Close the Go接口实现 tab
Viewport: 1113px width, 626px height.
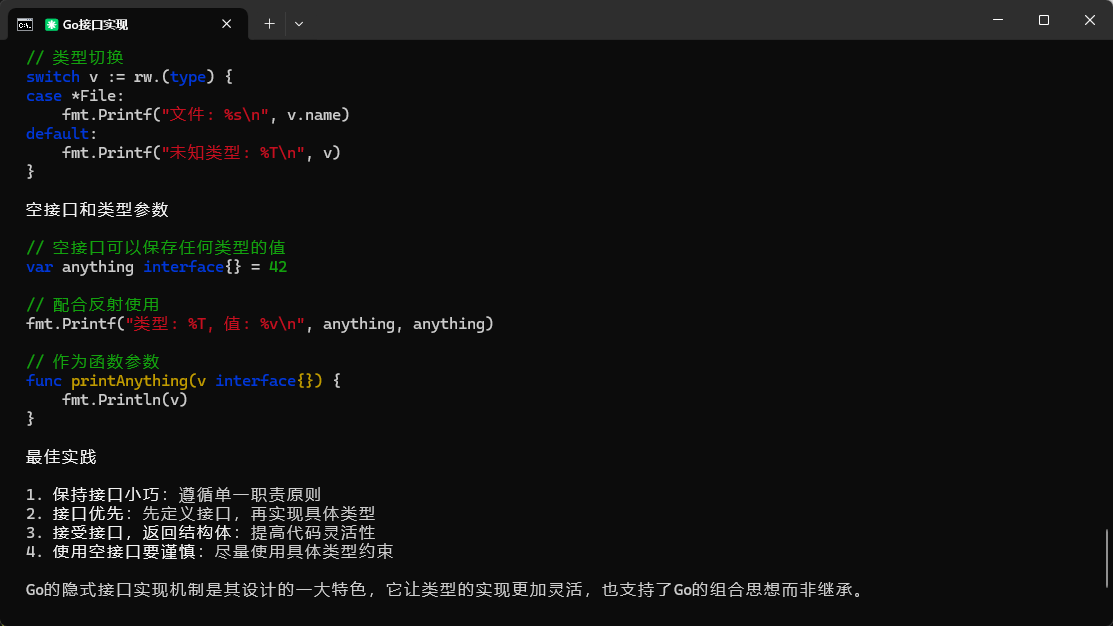[227, 23]
